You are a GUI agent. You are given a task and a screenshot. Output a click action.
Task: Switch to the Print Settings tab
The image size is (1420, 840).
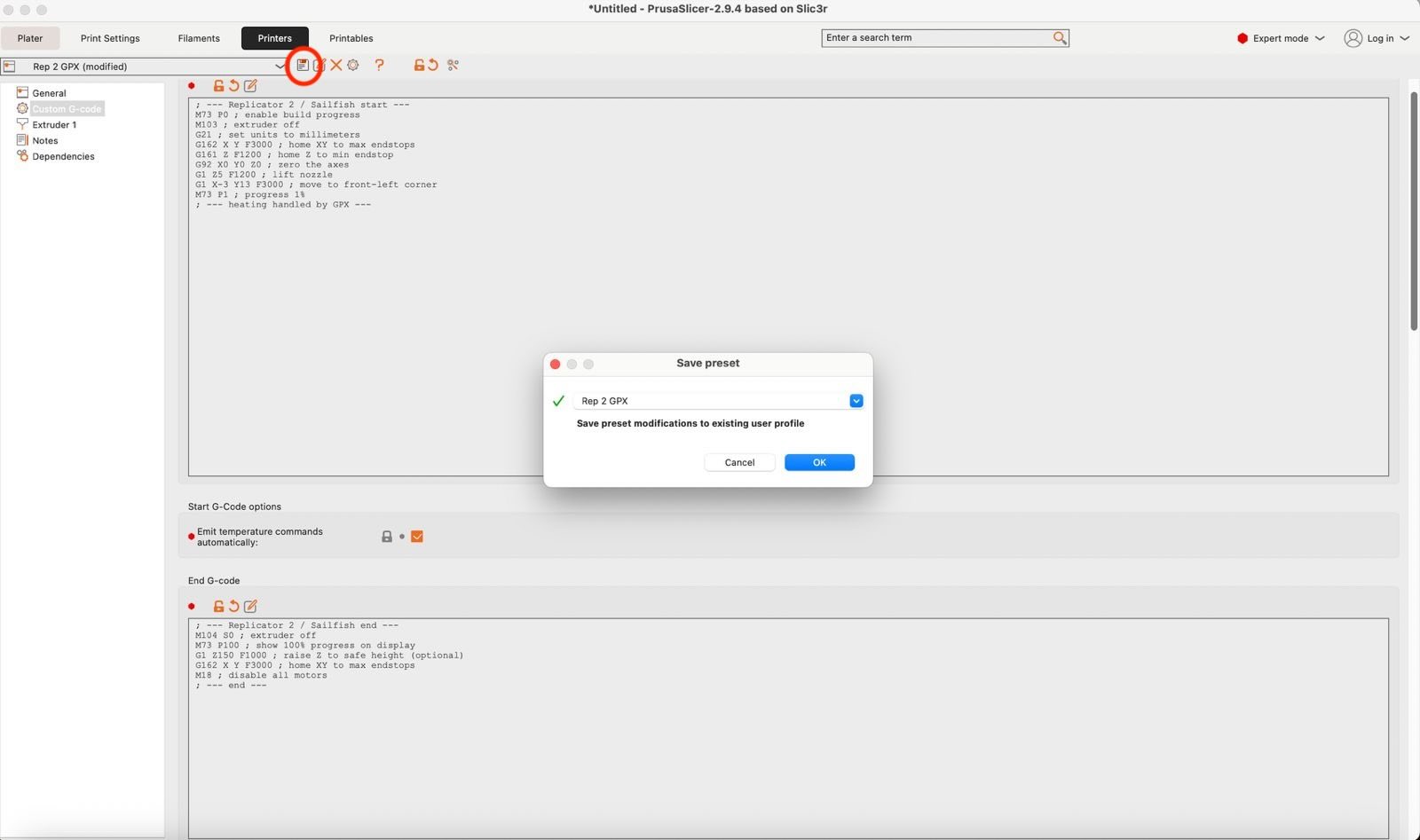[110, 38]
